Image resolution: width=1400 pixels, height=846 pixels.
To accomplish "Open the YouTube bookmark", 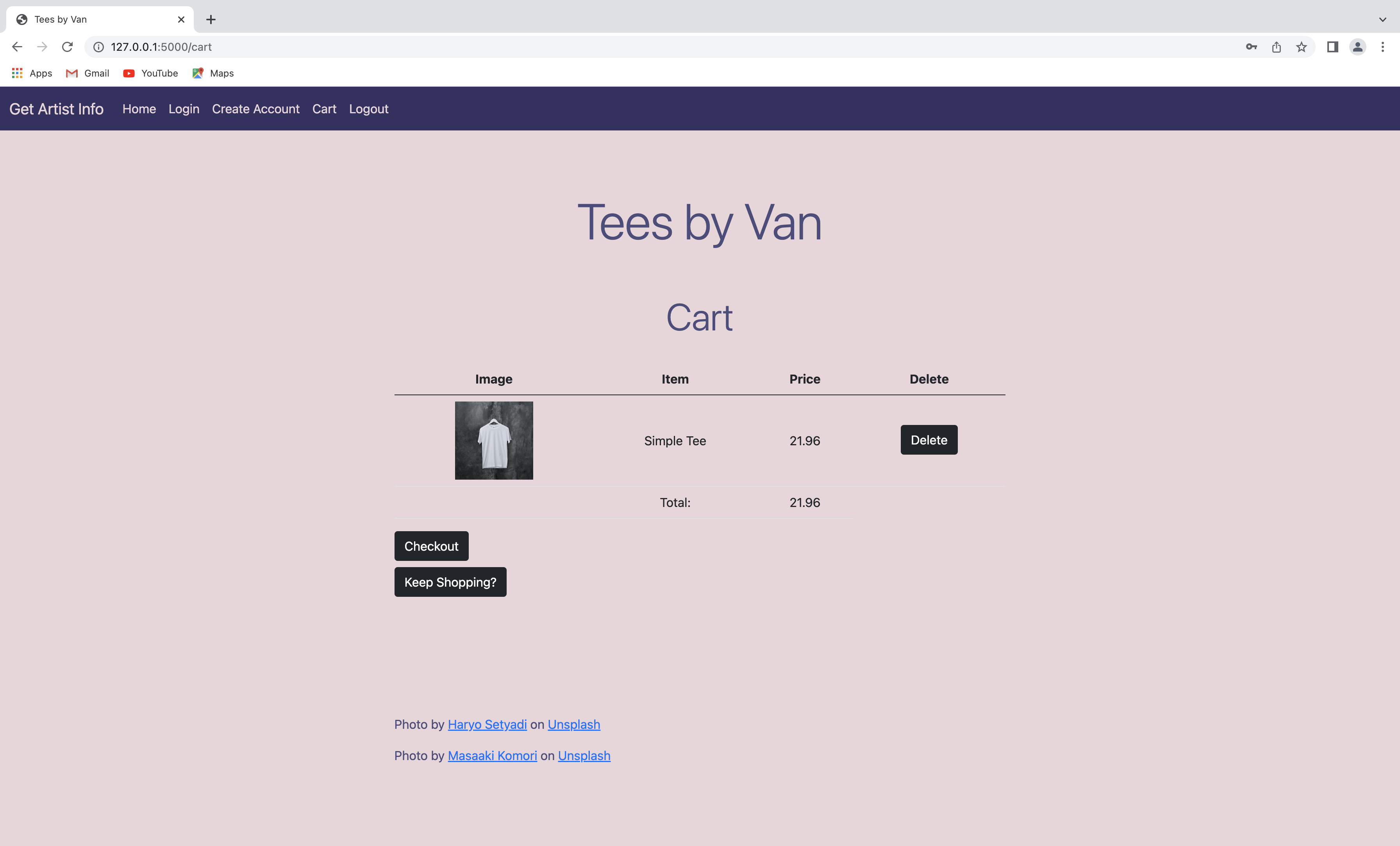I will 150,73.
